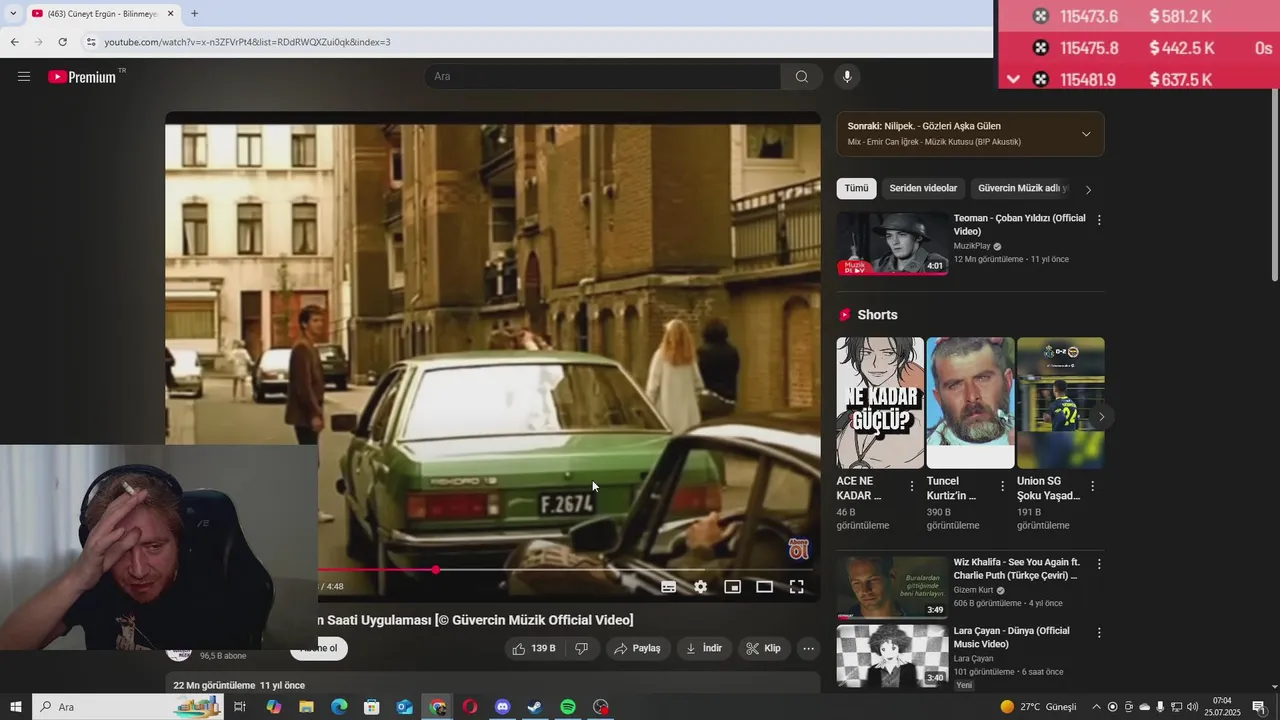Image resolution: width=1280 pixels, height=720 pixels.
Task: Open options for Teoman Çoban Yıldızı video
Action: pyautogui.click(x=1099, y=220)
